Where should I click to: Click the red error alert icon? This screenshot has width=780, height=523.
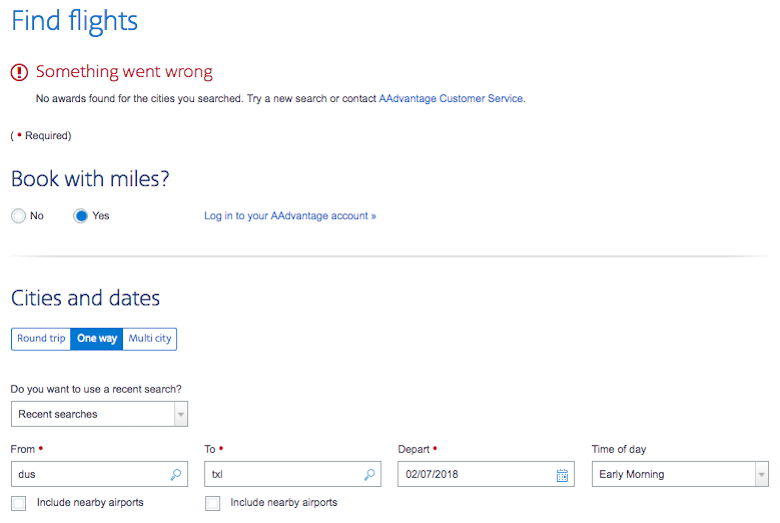(x=19, y=72)
